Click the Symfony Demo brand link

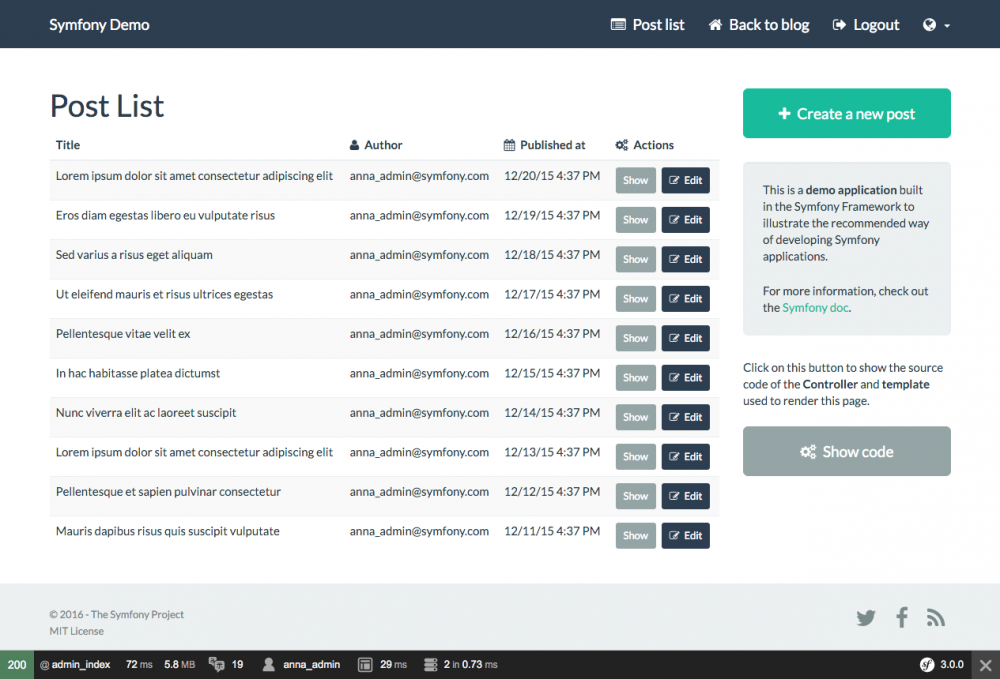[99, 25]
